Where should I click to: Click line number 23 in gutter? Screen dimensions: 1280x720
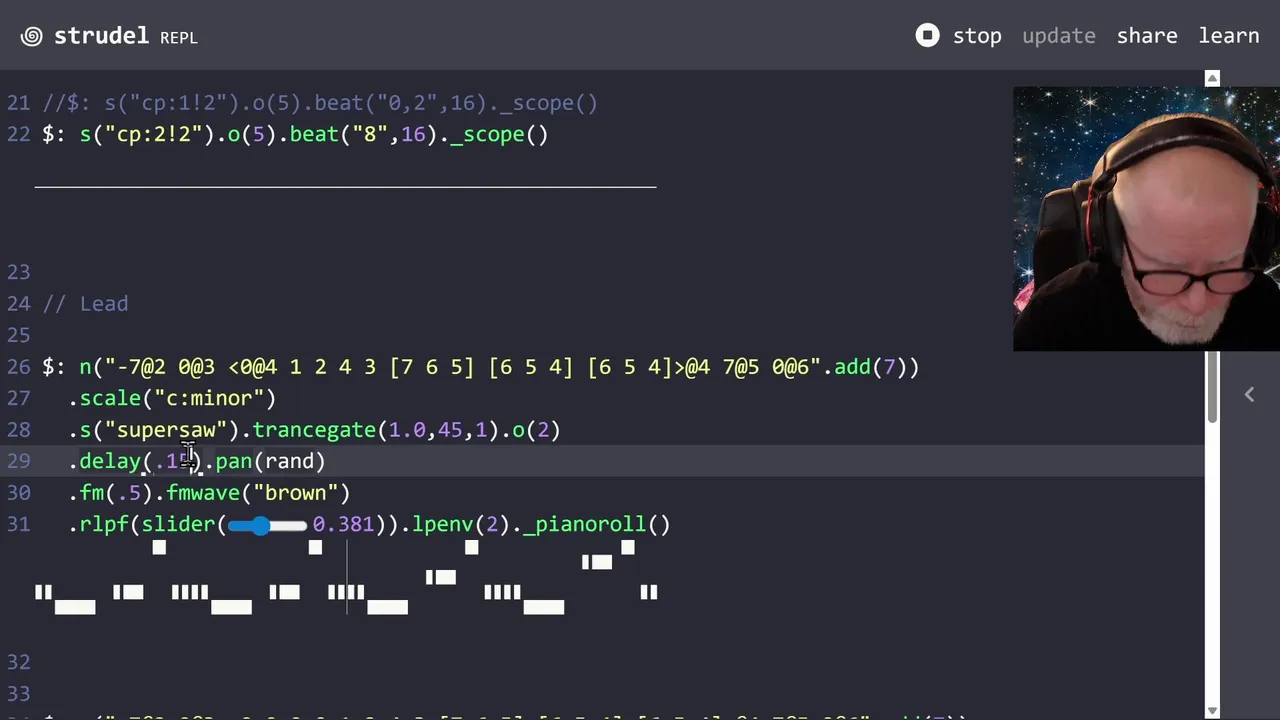point(18,272)
